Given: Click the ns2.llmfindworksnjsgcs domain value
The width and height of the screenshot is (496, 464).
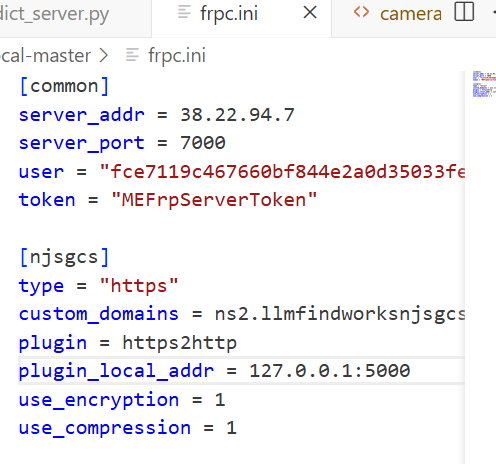Looking at the screenshot, I should click(340, 314).
